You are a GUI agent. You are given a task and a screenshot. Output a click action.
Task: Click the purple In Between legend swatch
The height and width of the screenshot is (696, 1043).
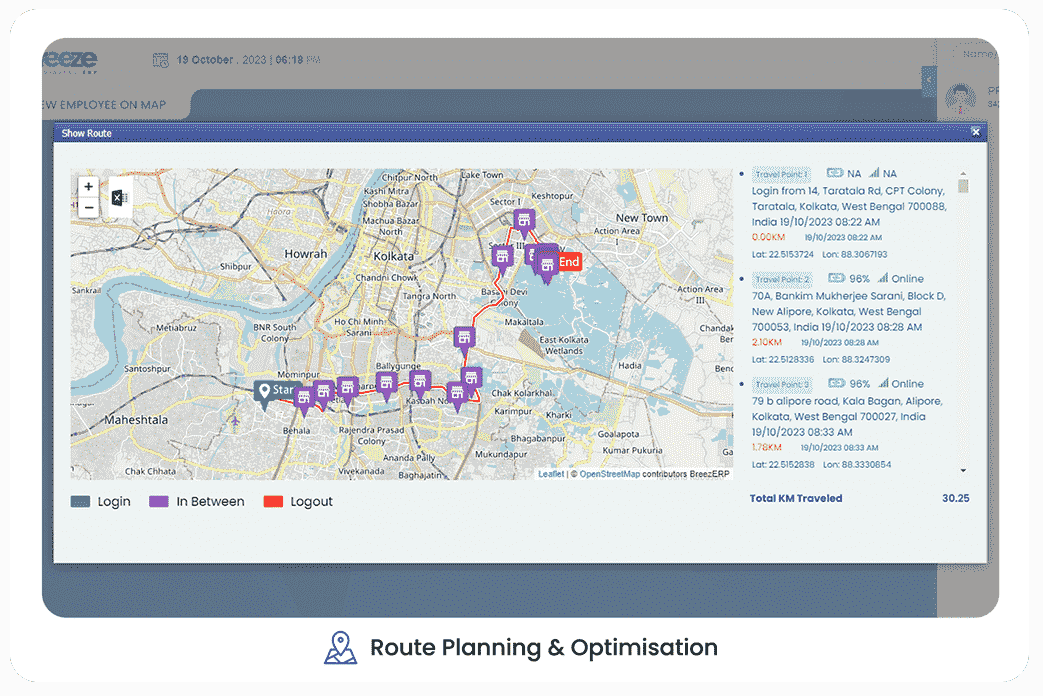click(159, 502)
